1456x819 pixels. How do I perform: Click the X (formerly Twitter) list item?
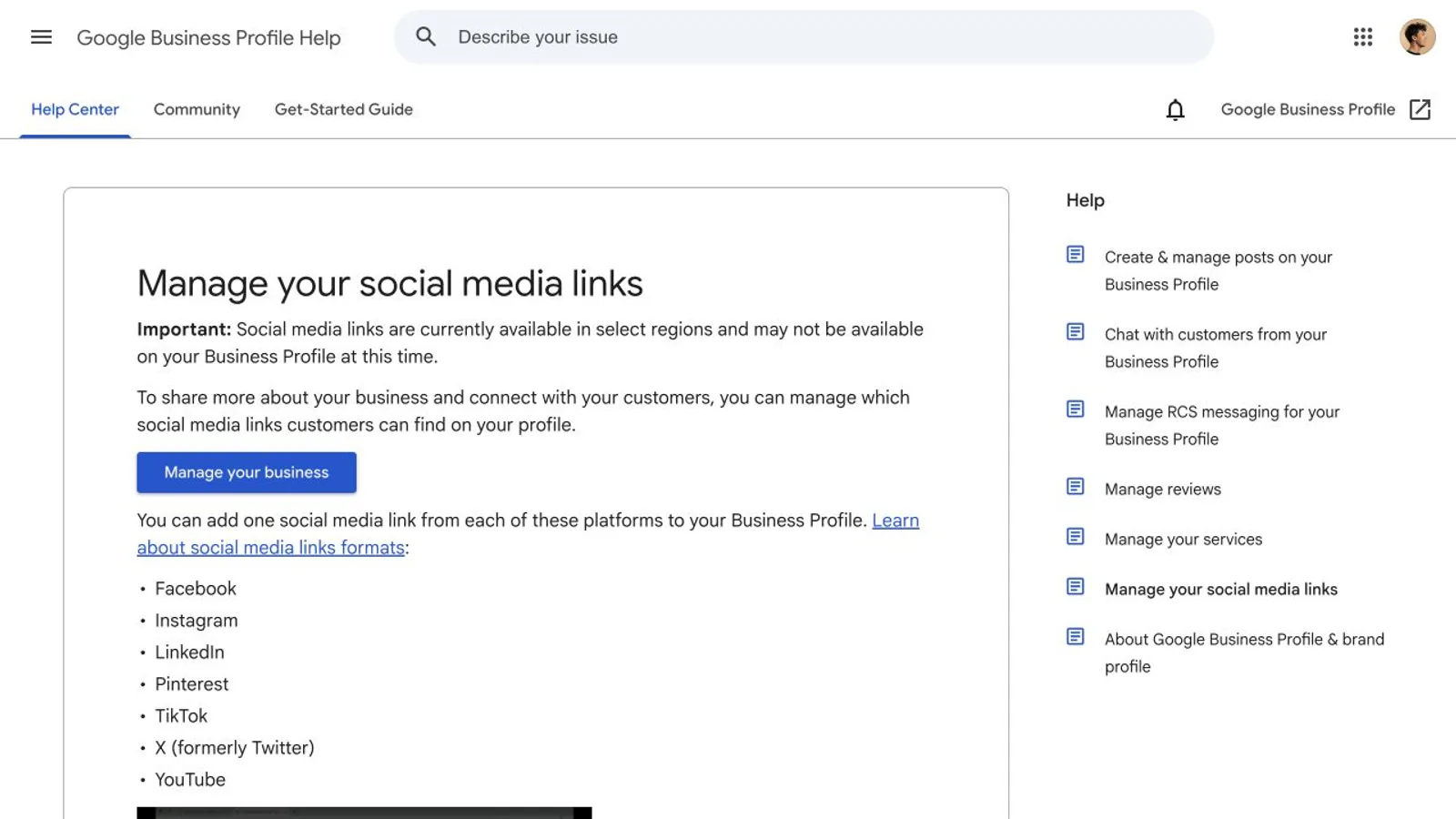click(235, 748)
